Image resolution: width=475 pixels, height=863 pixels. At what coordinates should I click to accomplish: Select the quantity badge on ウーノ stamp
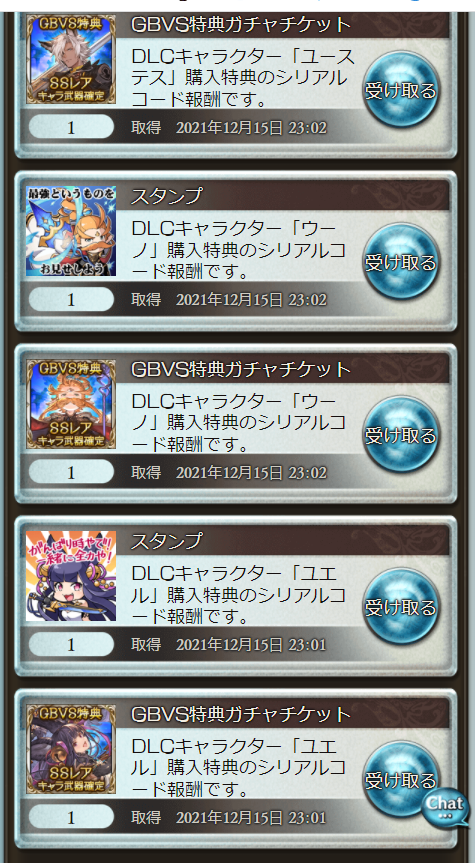tap(71, 299)
